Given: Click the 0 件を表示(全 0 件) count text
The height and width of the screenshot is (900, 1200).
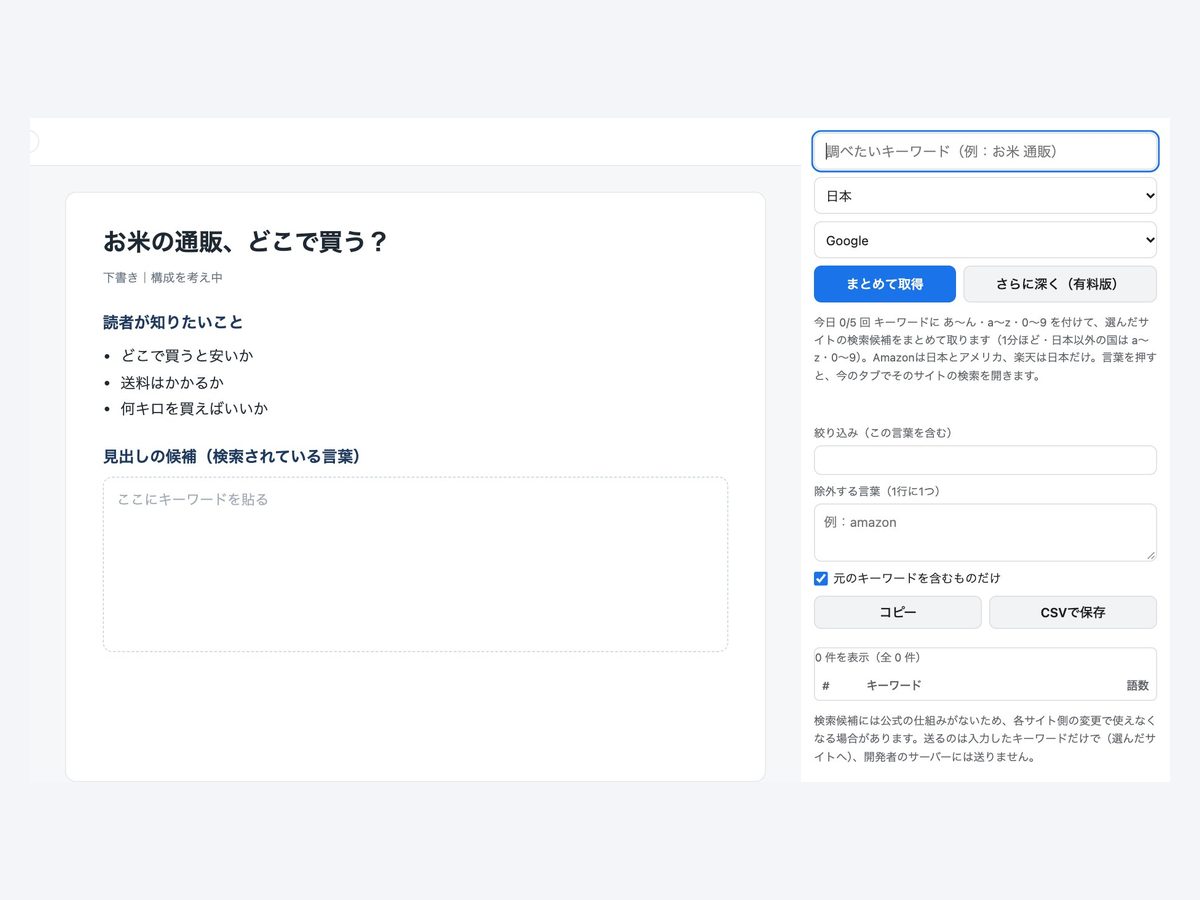Looking at the screenshot, I should [x=868, y=657].
